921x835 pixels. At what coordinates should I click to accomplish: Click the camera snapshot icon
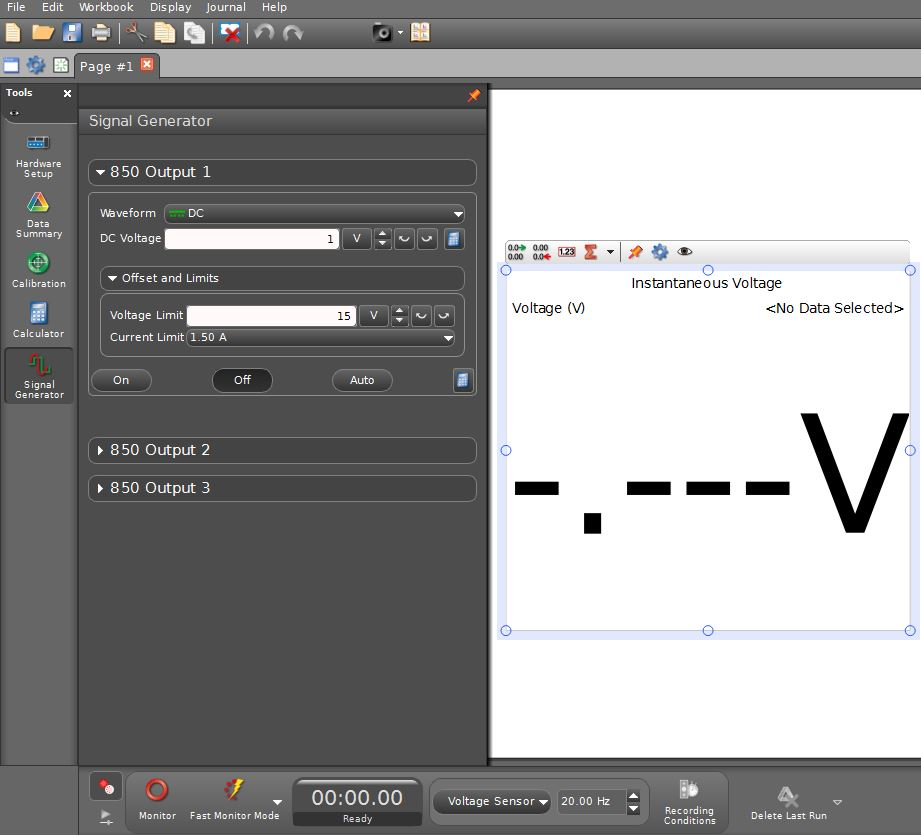point(383,33)
